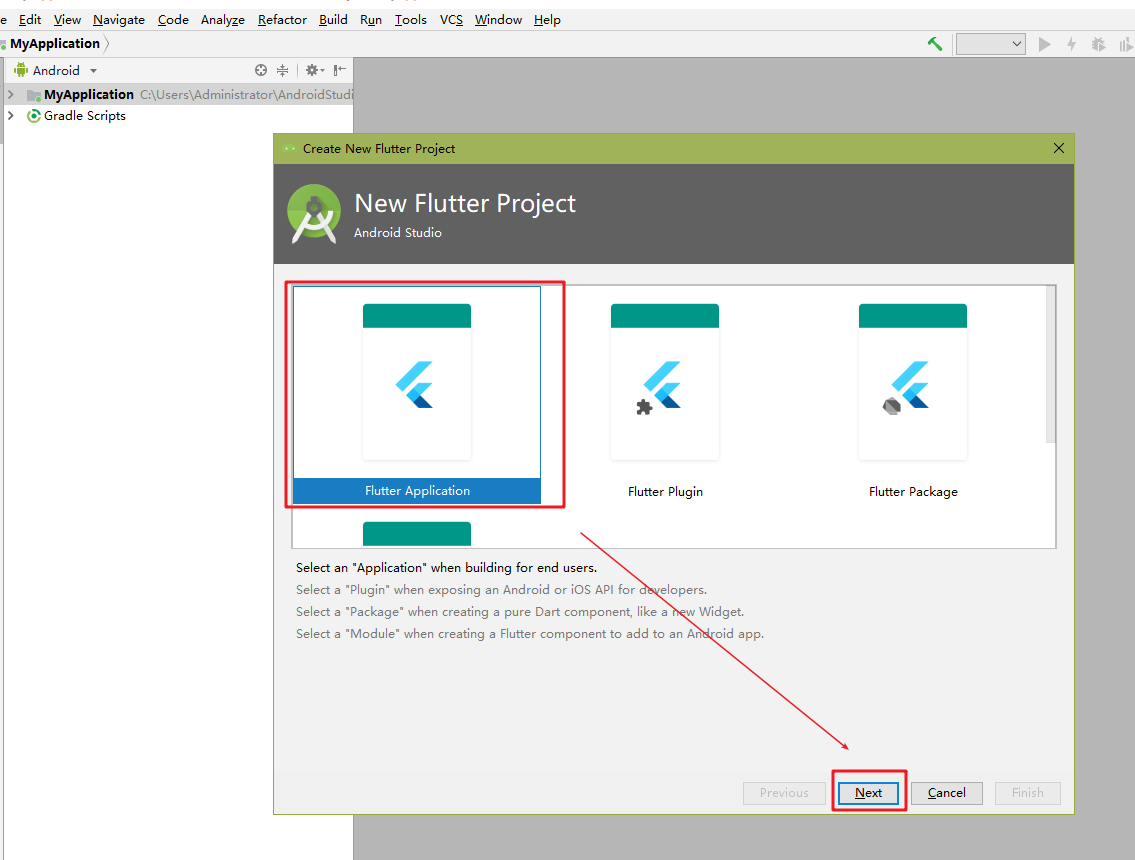Expand the MyApplication tree node arrow

tap(11, 94)
